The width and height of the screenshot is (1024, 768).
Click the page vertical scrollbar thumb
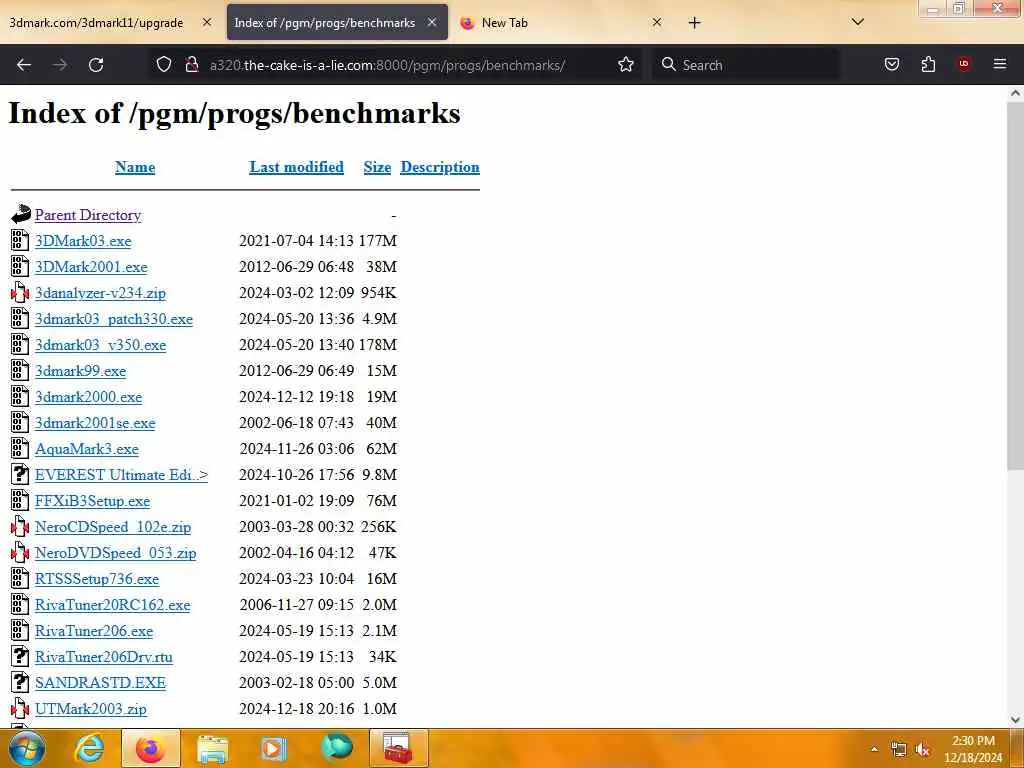click(x=1015, y=285)
